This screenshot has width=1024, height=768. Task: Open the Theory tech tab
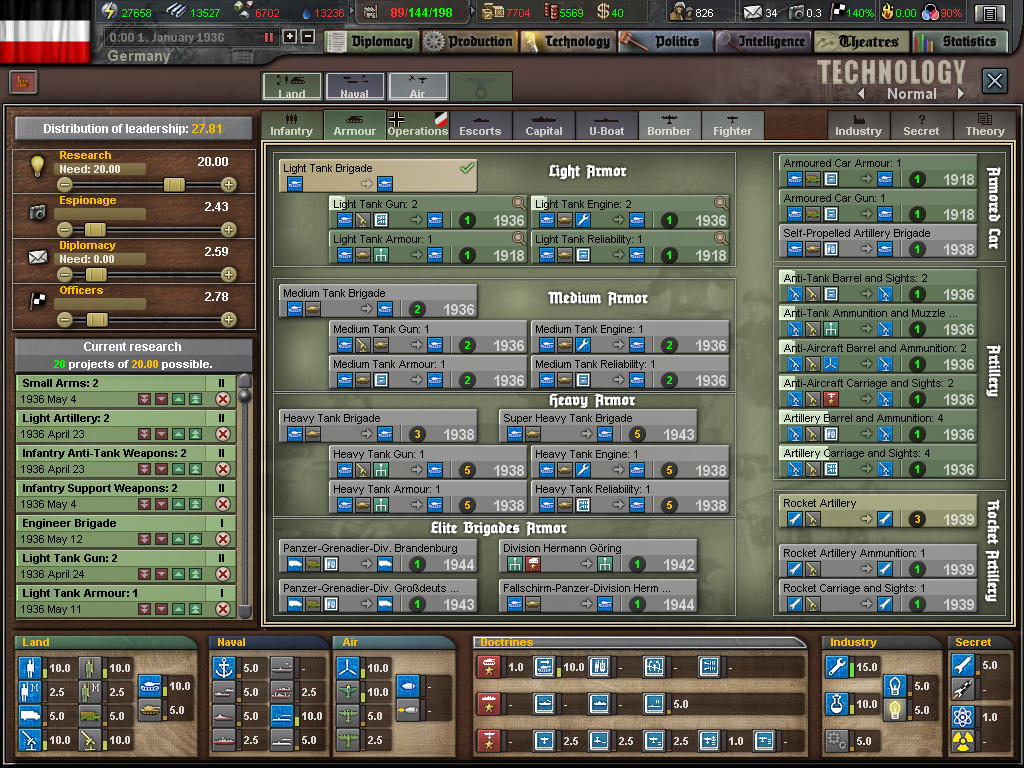click(984, 125)
